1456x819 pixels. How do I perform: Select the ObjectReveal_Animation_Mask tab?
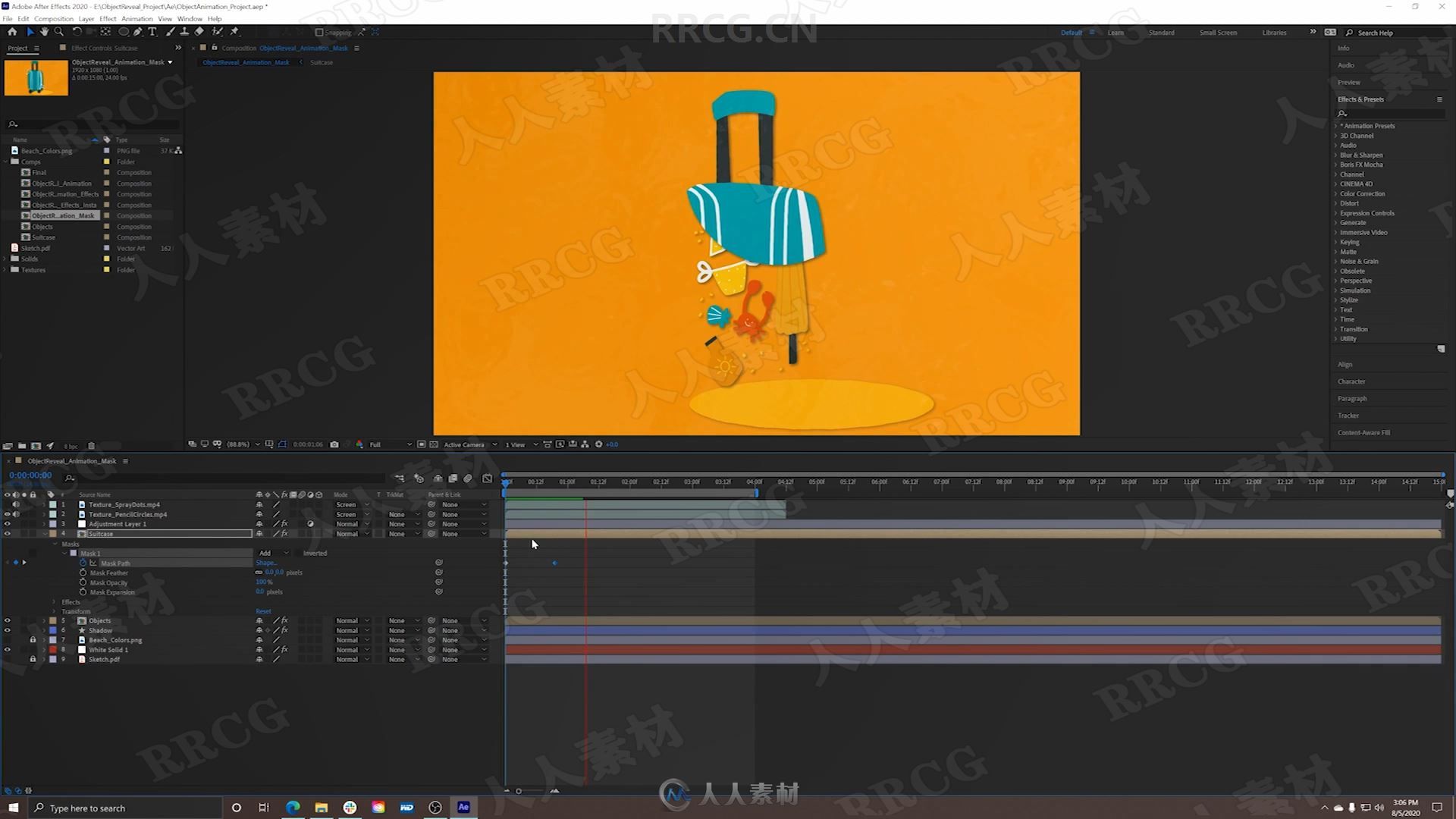(x=246, y=62)
